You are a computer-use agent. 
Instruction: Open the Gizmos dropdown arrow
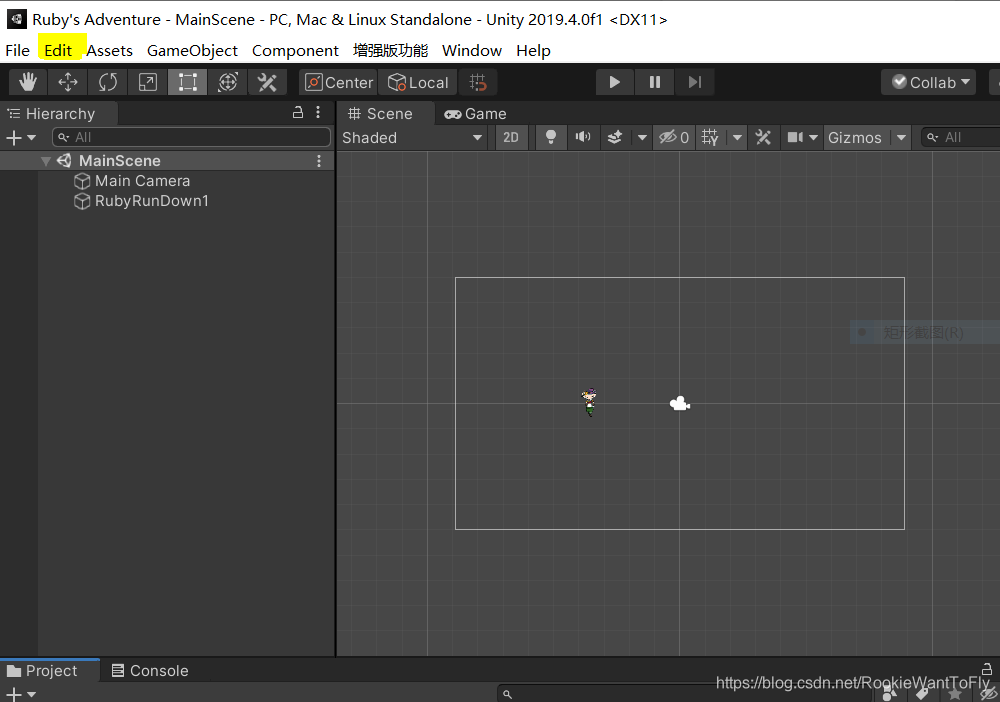coord(901,138)
